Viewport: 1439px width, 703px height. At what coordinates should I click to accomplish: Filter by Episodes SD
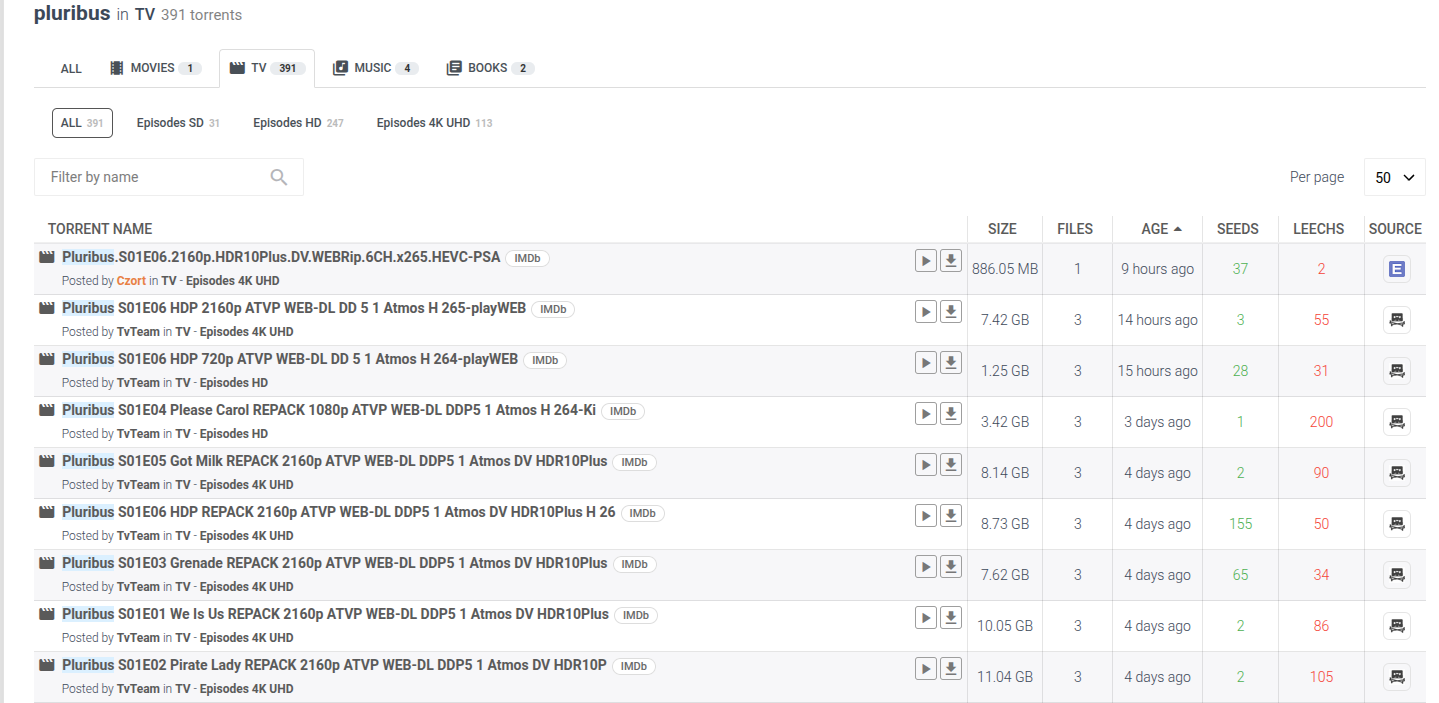(x=178, y=123)
